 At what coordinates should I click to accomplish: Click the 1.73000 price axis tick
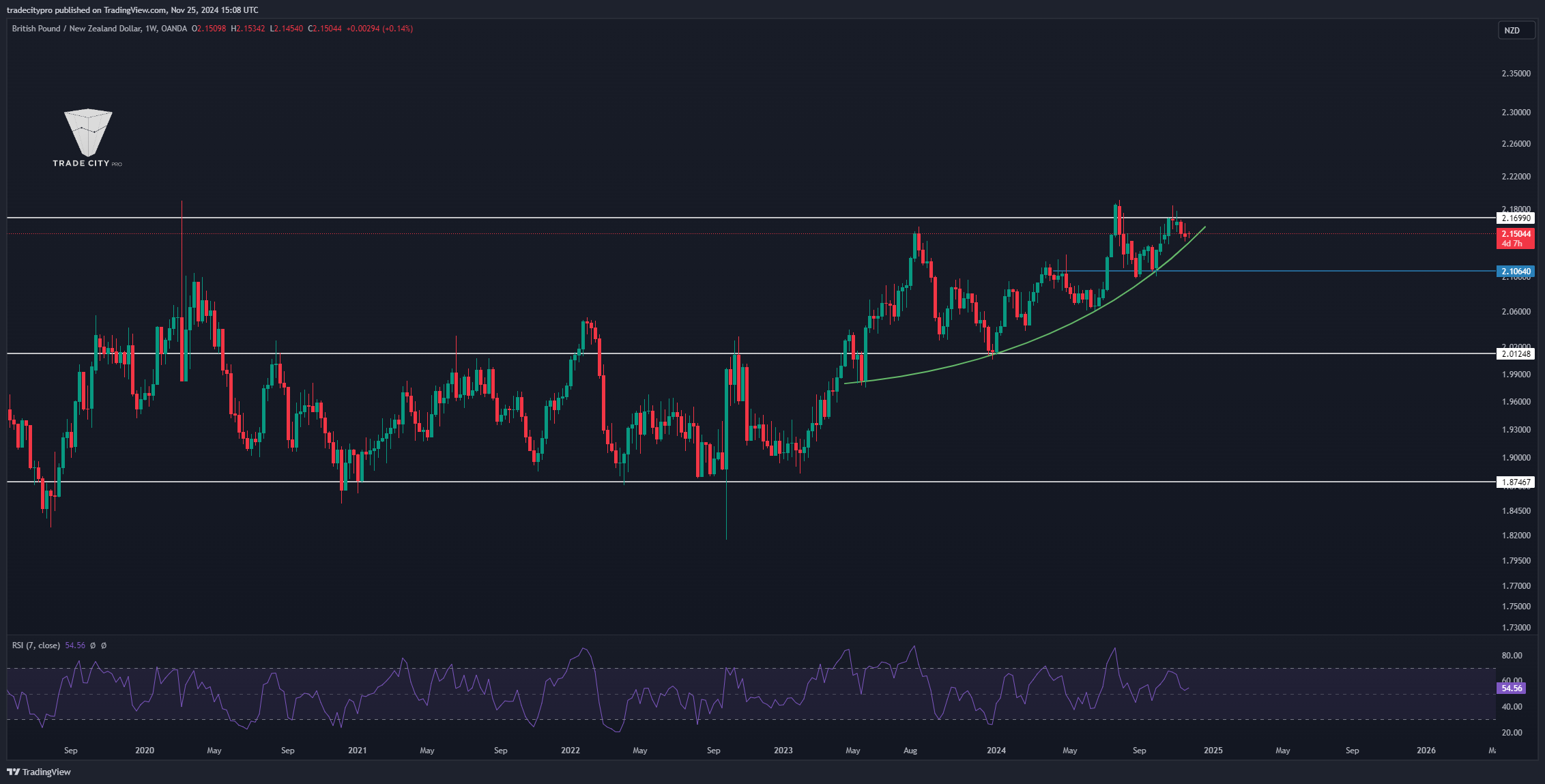pyautogui.click(x=1516, y=628)
